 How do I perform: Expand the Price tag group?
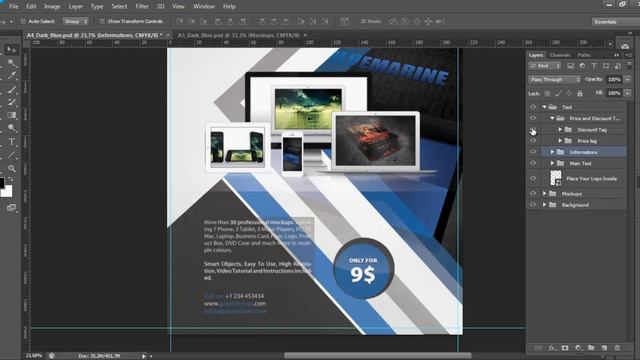click(560, 141)
